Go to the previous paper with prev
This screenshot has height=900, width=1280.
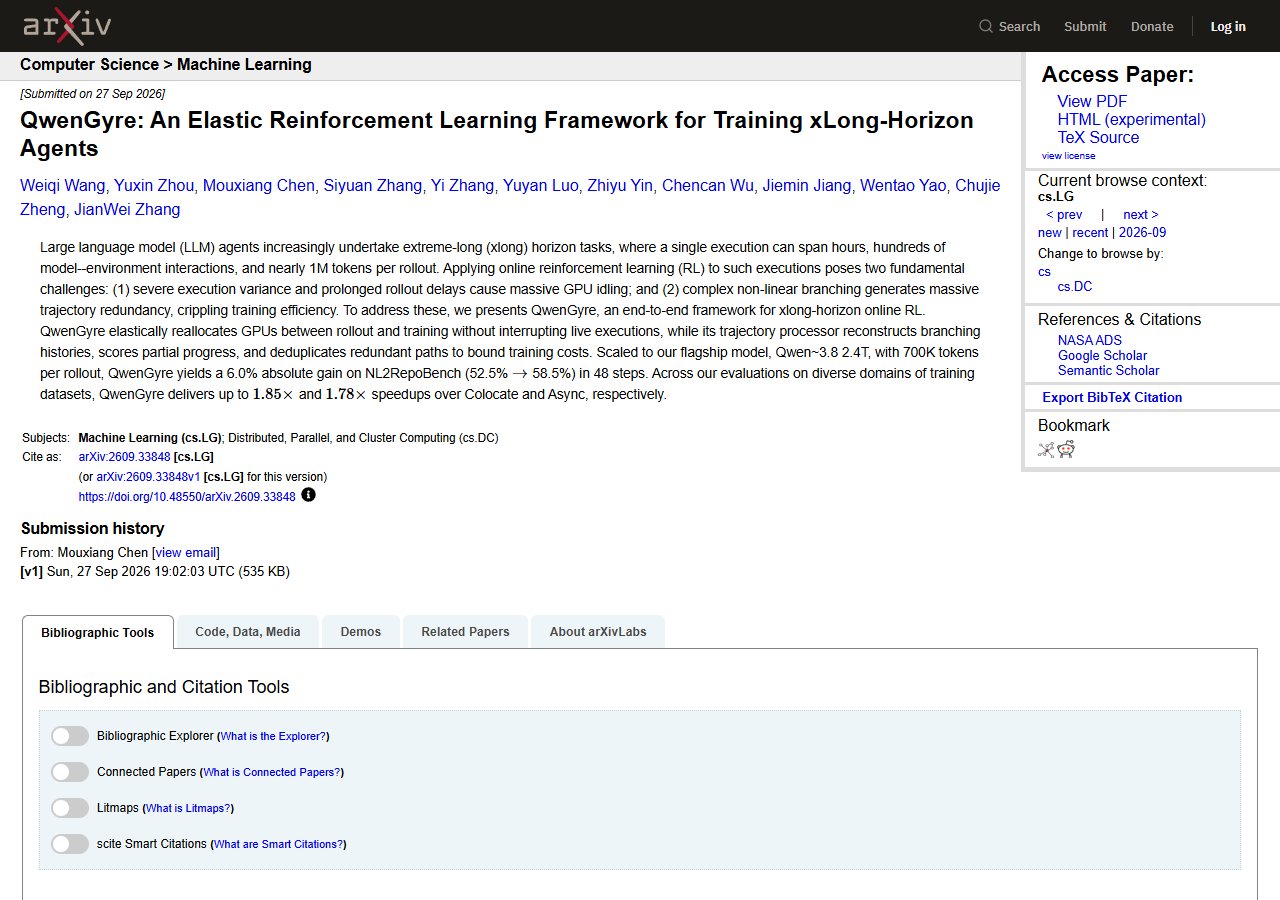(x=1064, y=215)
